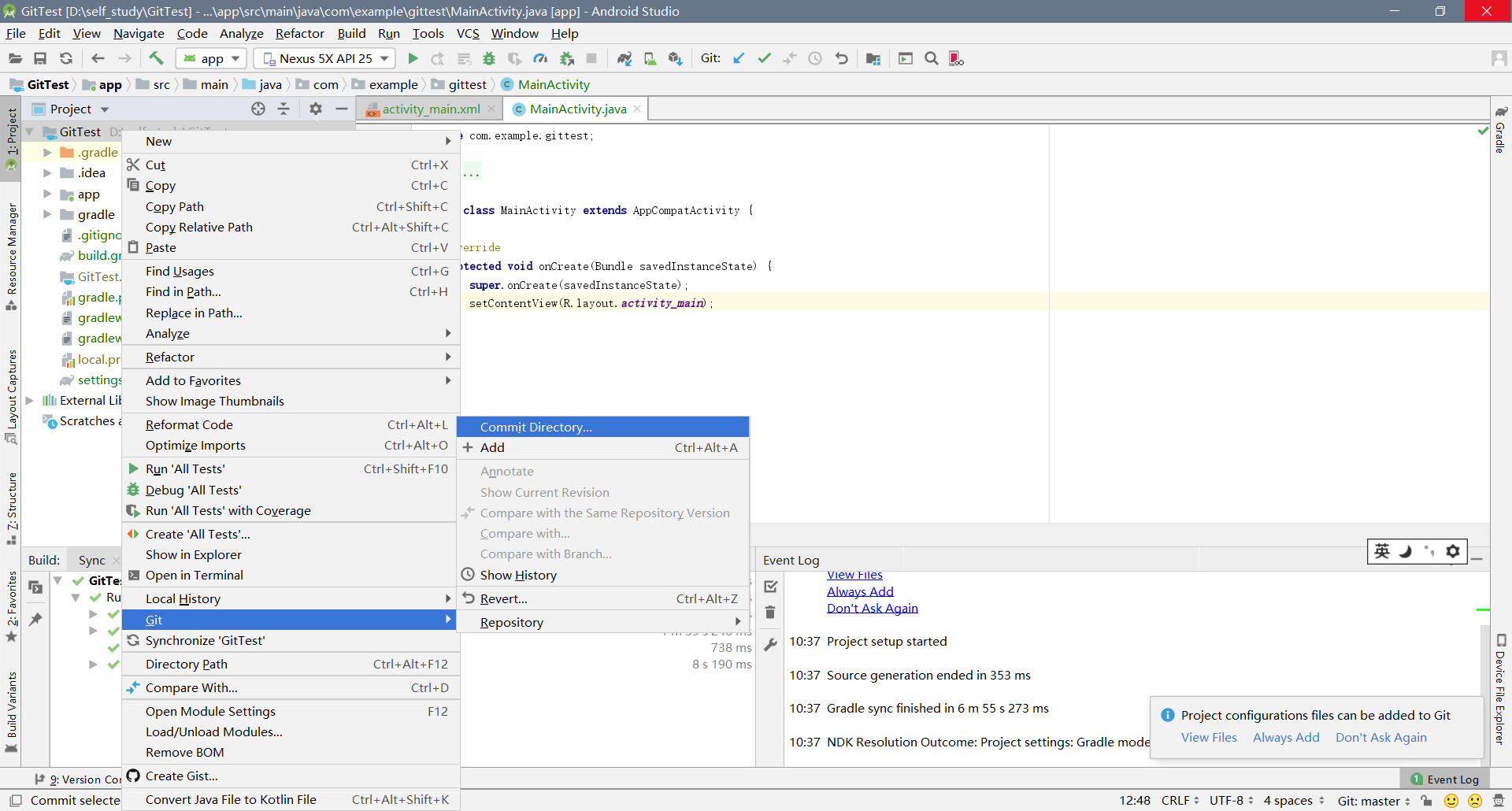
Task: Open the AVD Manager from the toolbar
Action: pyautogui.click(x=650, y=57)
